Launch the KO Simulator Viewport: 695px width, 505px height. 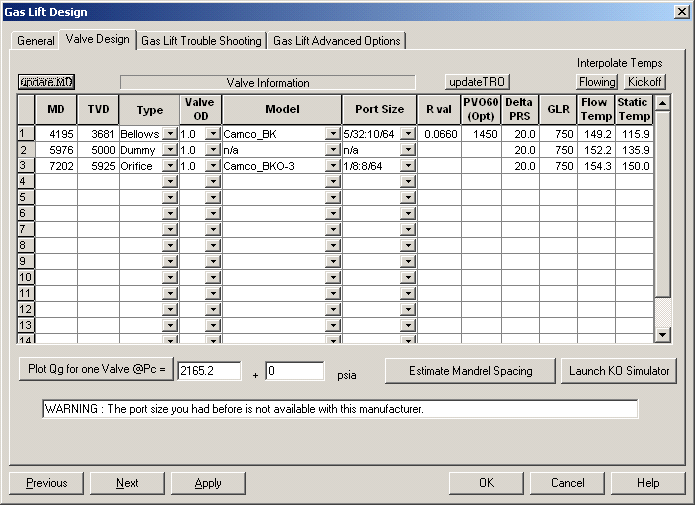[619, 371]
